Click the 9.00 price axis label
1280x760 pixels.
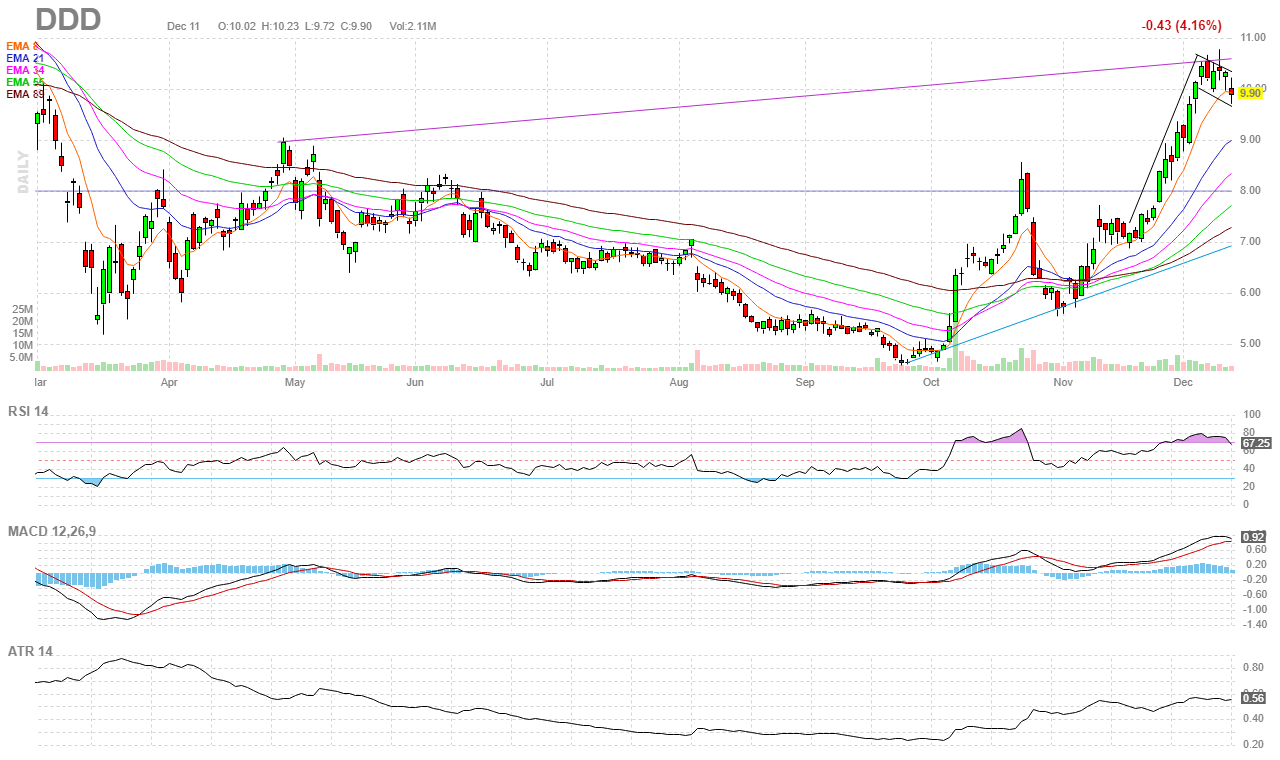[1251, 139]
